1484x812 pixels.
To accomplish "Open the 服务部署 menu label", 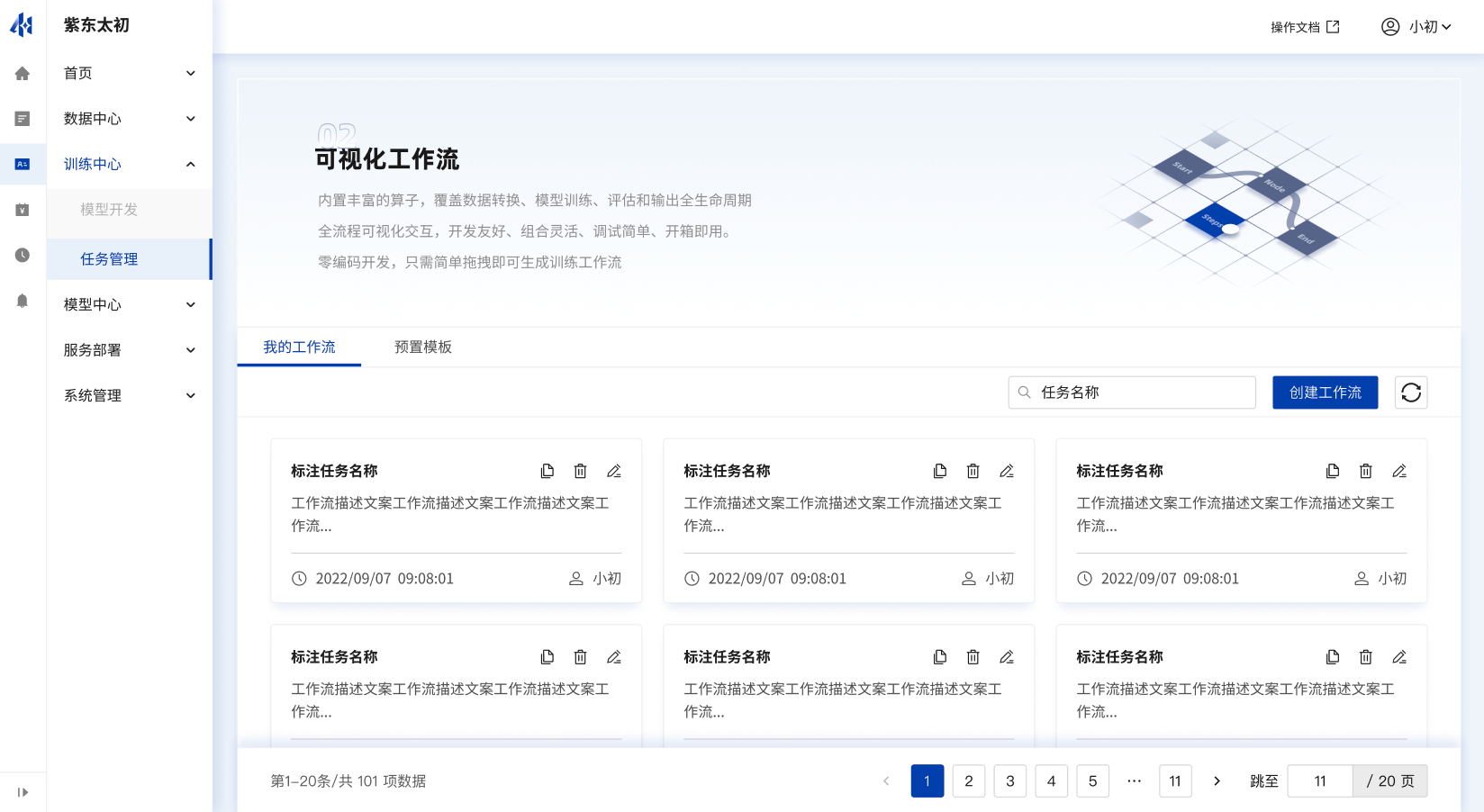I will (92, 350).
